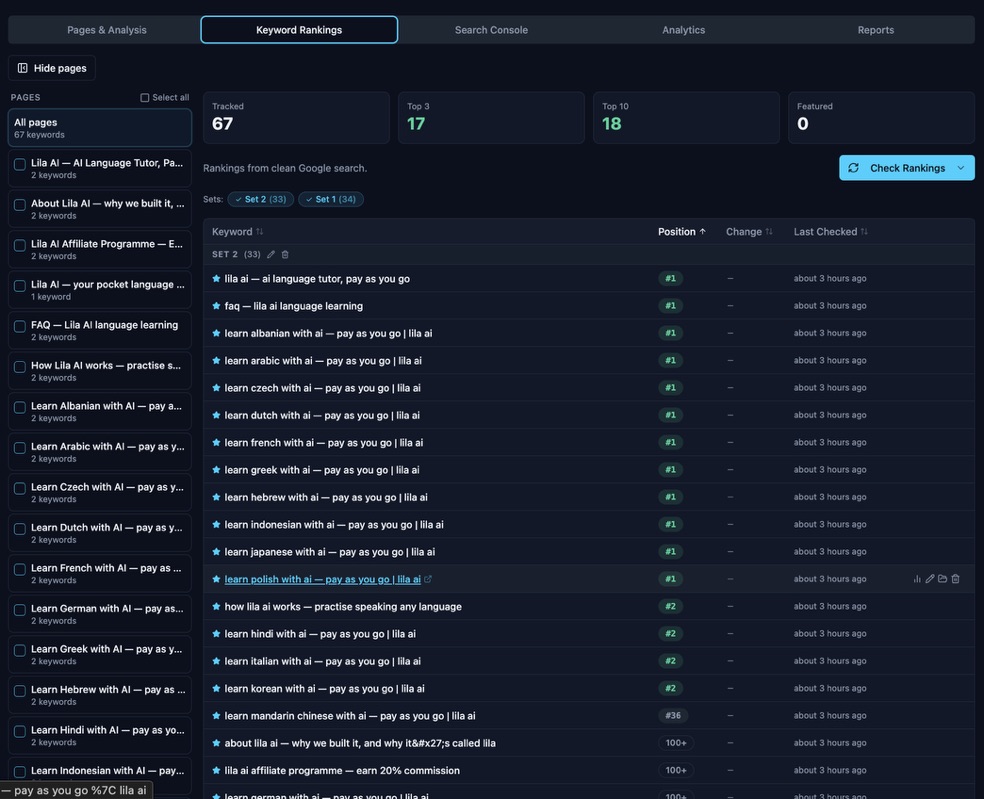Click star icon for learn italian keyword
The height and width of the screenshot is (799, 984).
point(216,661)
